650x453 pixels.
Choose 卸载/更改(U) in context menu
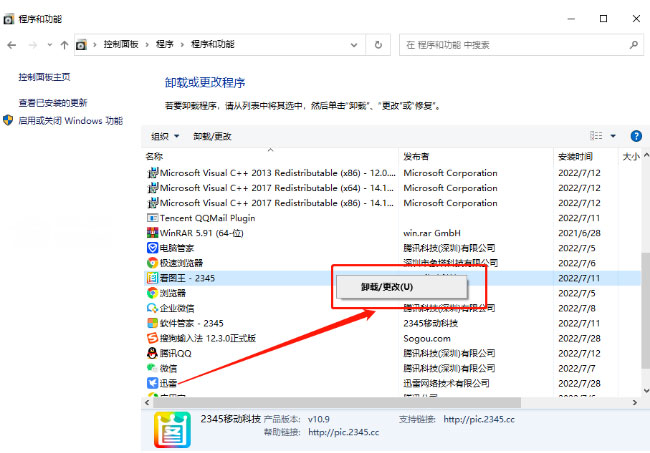401,286
